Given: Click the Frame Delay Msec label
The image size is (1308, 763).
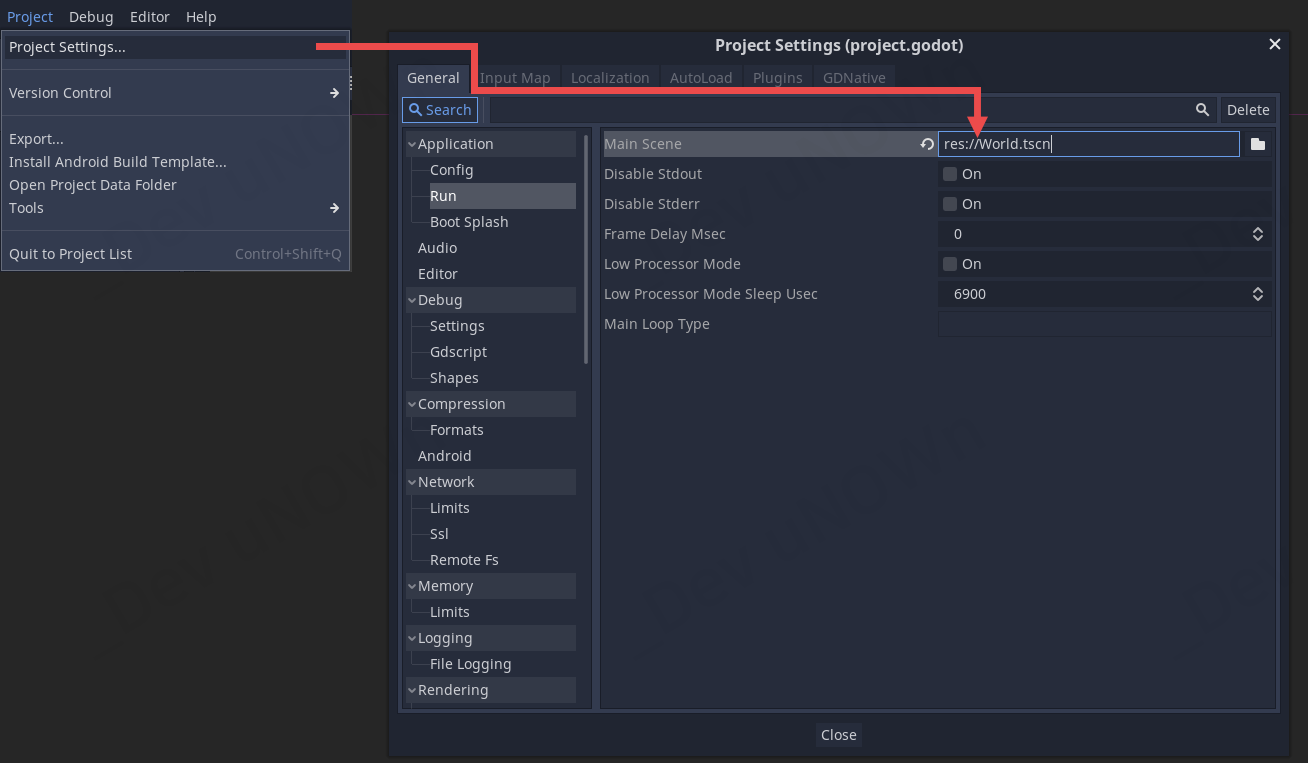Looking at the screenshot, I should [665, 234].
